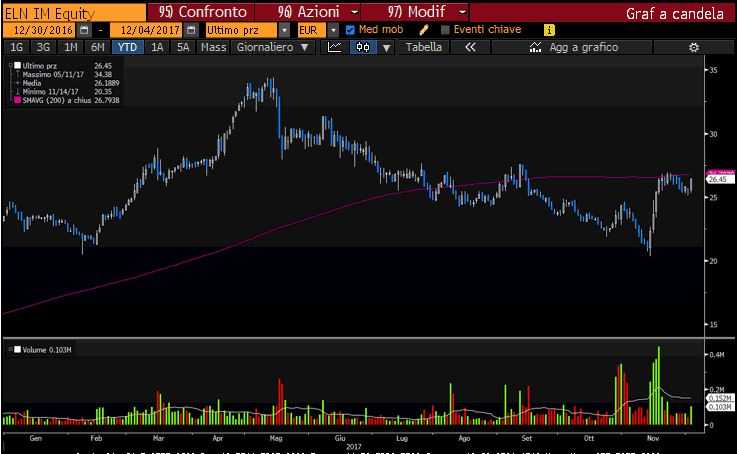Screen dimensions: 738x454
Task: Click the pencil edit icon beside Med mob
Action: point(424,30)
